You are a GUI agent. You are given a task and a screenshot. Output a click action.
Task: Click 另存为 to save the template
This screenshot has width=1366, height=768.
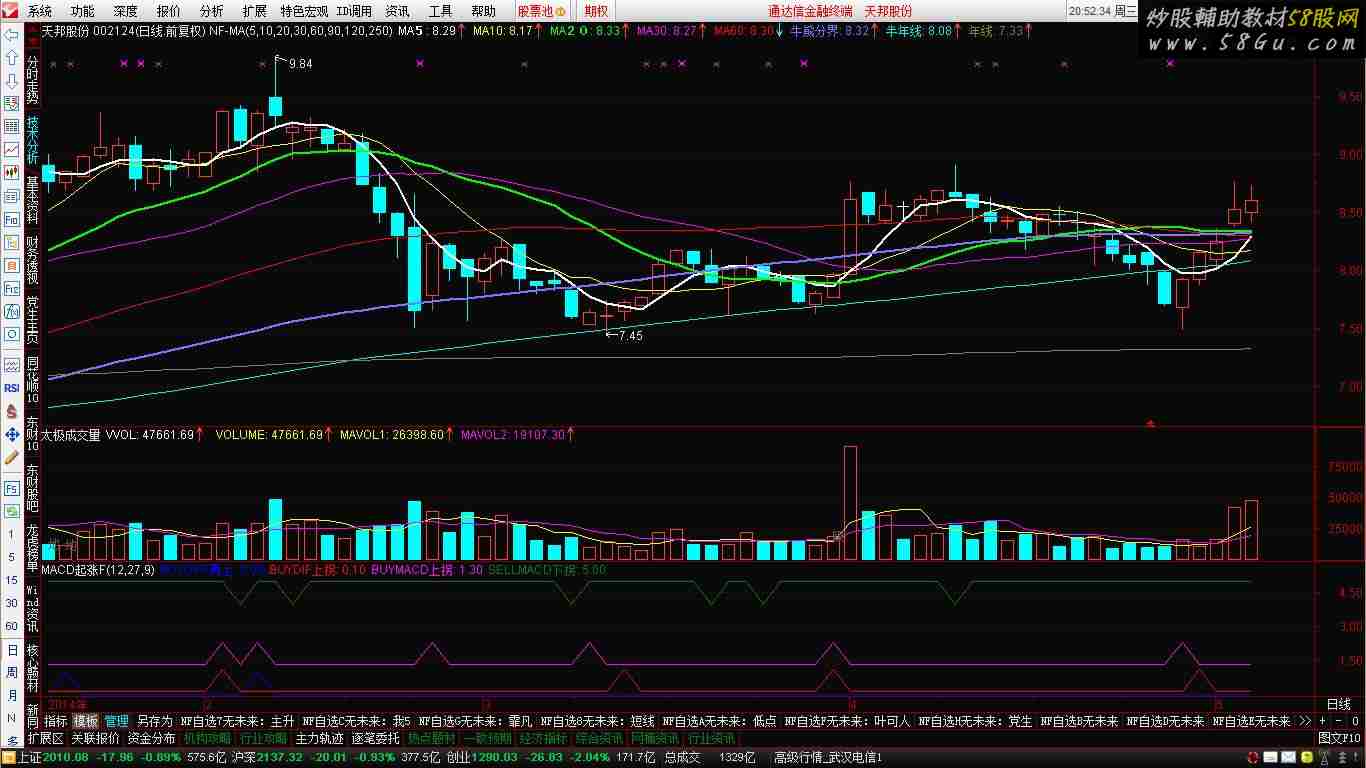(155, 721)
